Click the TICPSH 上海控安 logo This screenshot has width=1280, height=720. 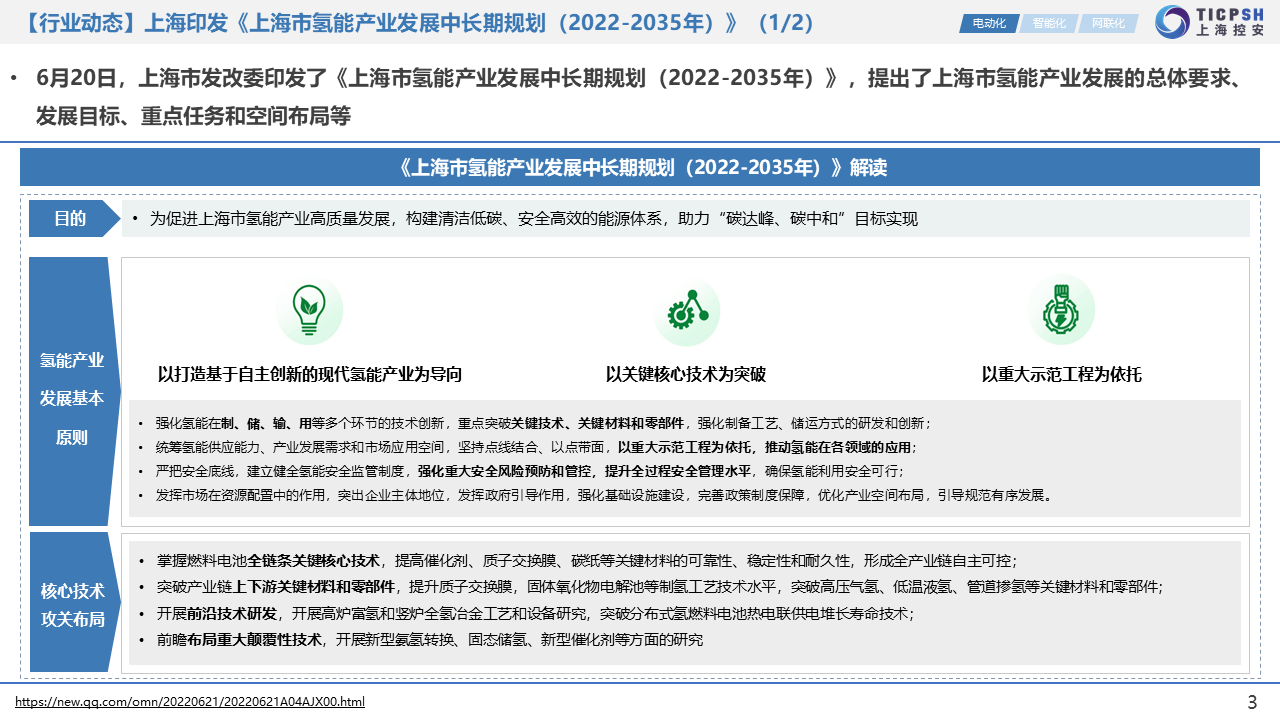pyautogui.click(x=1210, y=22)
